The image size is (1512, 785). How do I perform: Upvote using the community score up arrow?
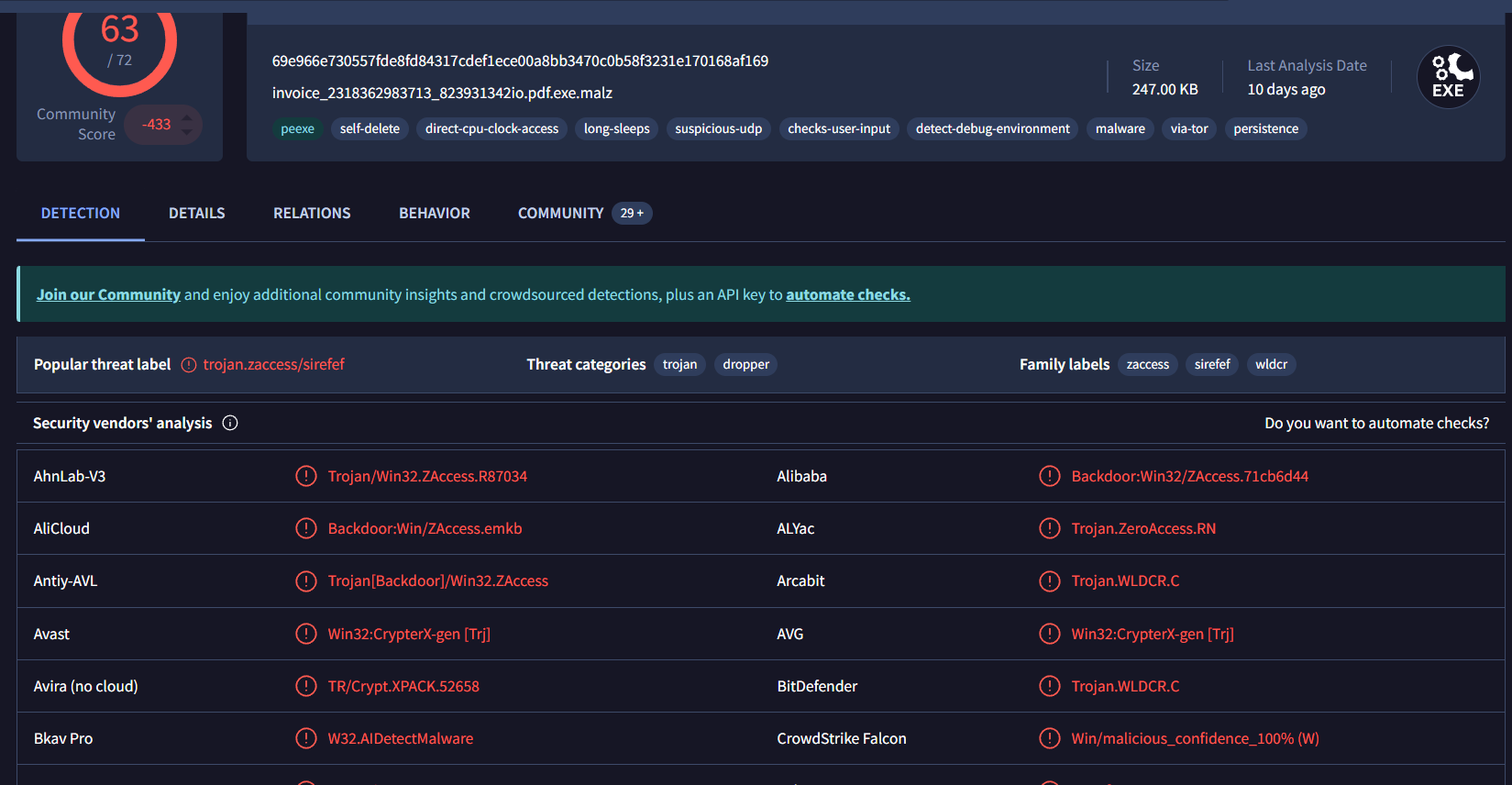pos(187,116)
